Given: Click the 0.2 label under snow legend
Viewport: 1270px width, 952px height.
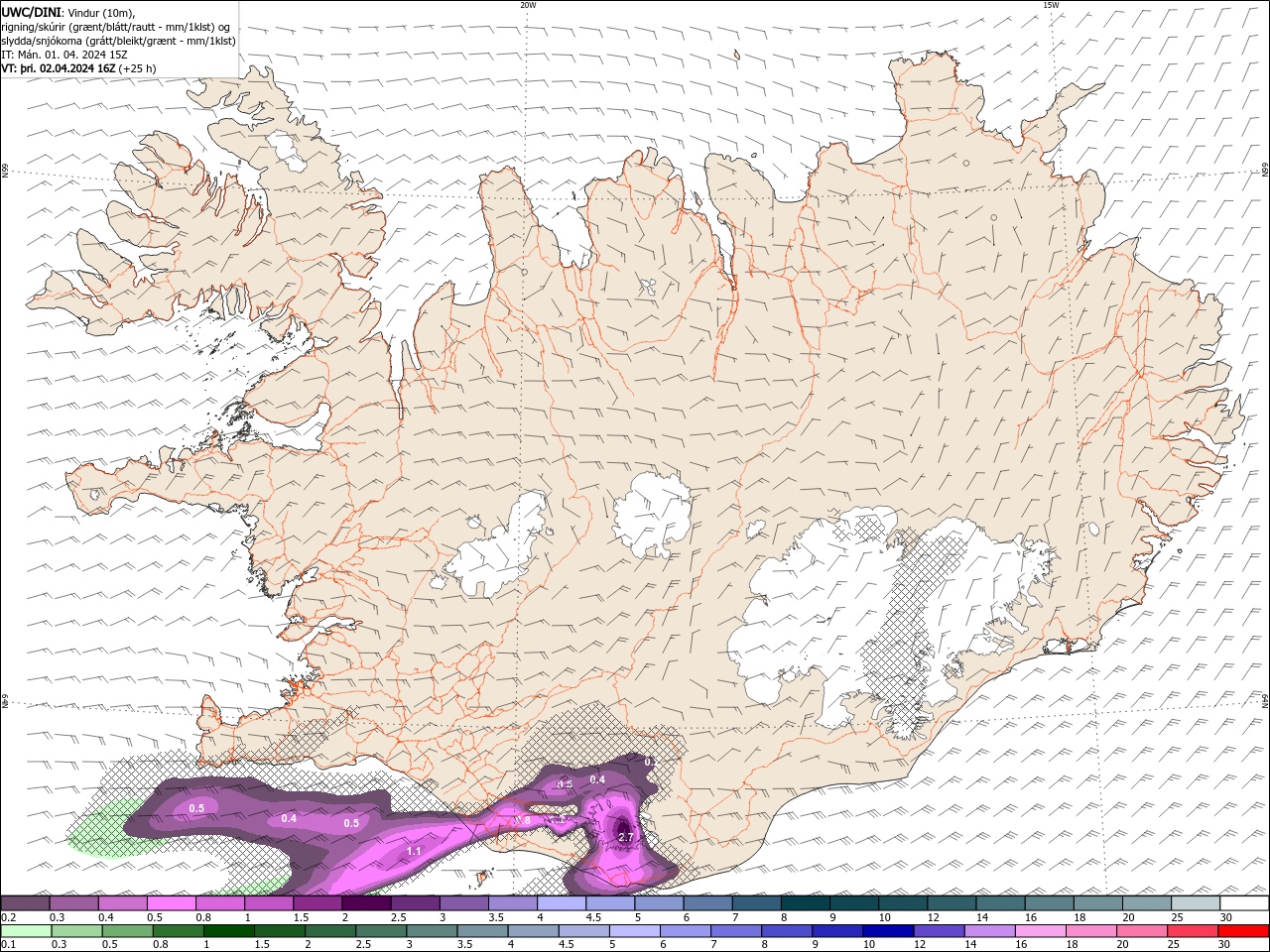Looking at the screenshot, I should coord(7,917).
